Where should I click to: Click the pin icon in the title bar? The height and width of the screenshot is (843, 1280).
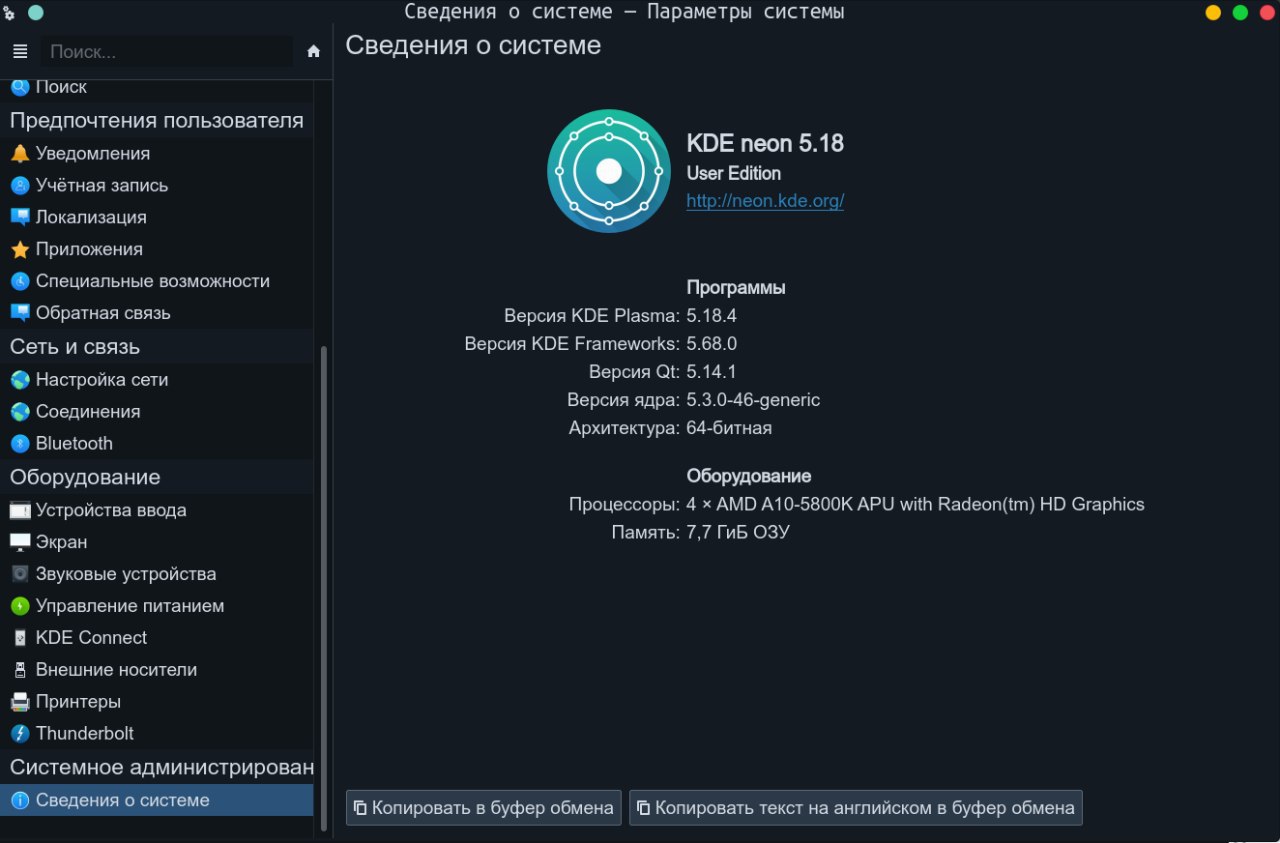pyautogui.click(x=10, y=13)
